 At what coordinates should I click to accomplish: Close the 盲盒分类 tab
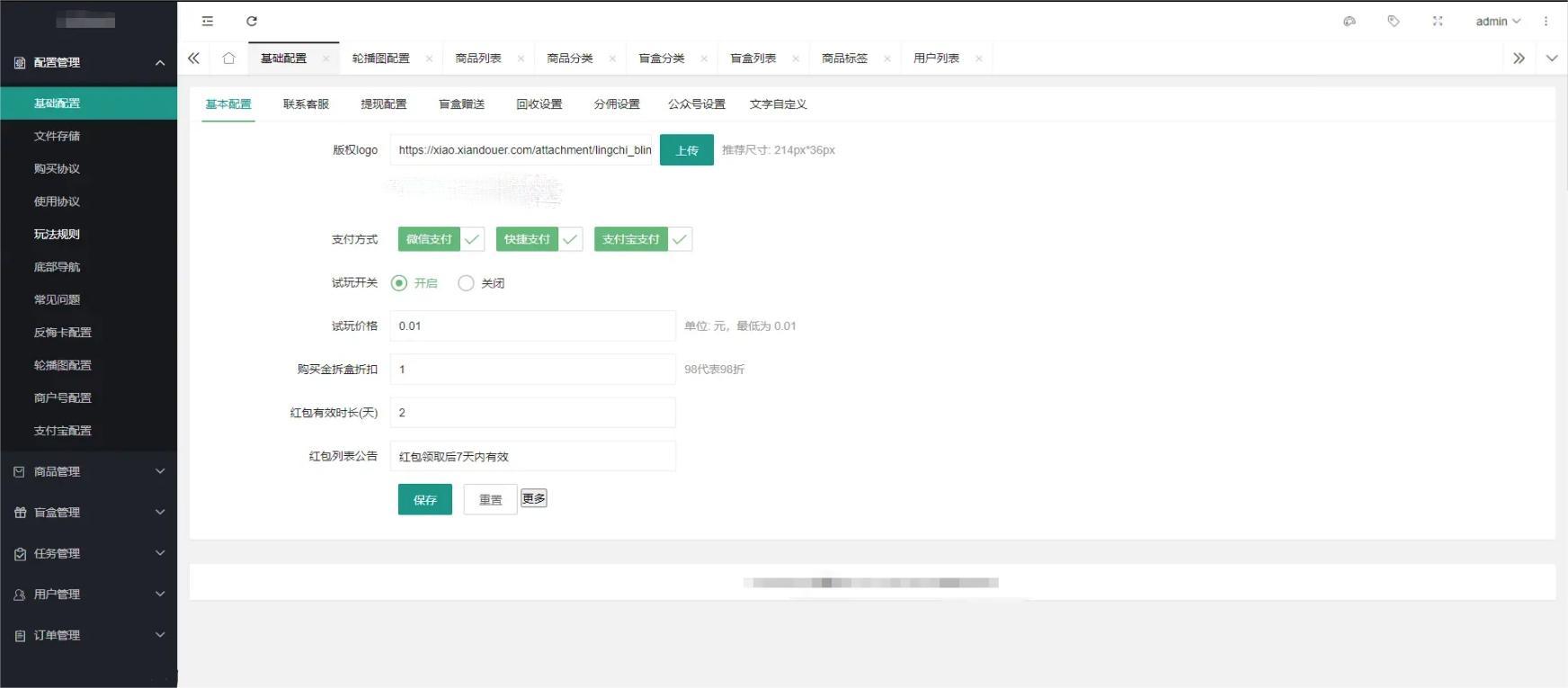(x=704, y=58)
